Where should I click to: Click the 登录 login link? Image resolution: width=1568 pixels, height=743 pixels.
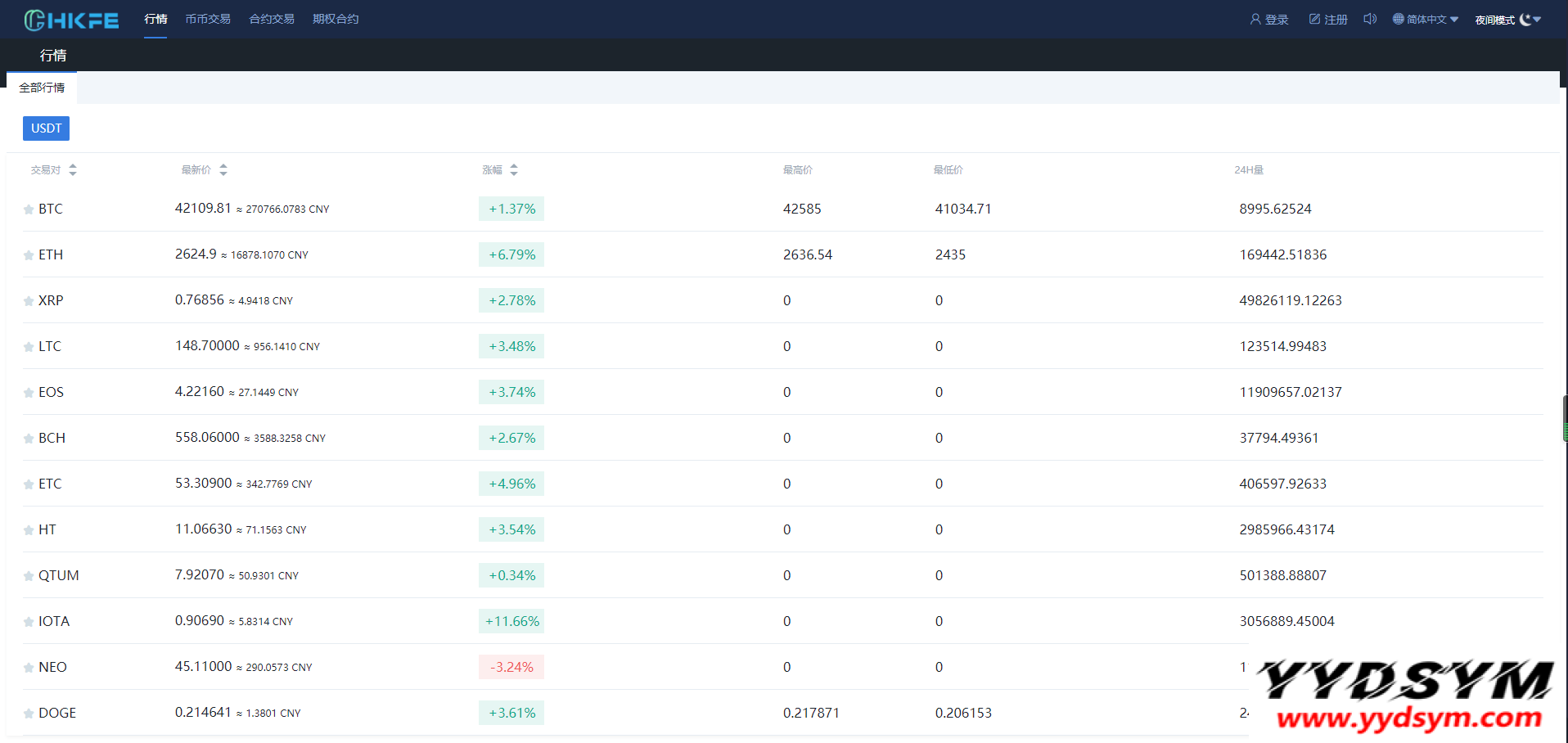pyautogui.click(x=1269, y=19)
